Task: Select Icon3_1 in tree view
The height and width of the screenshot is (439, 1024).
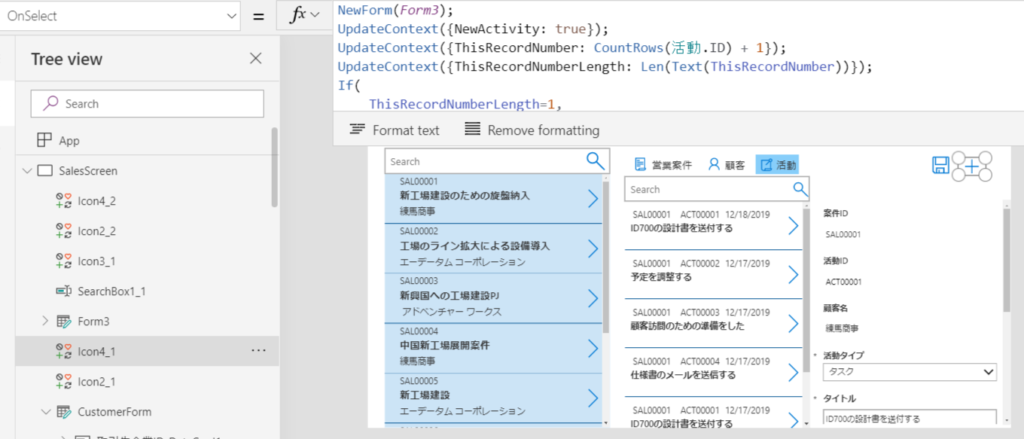Action: coord(97,261)
